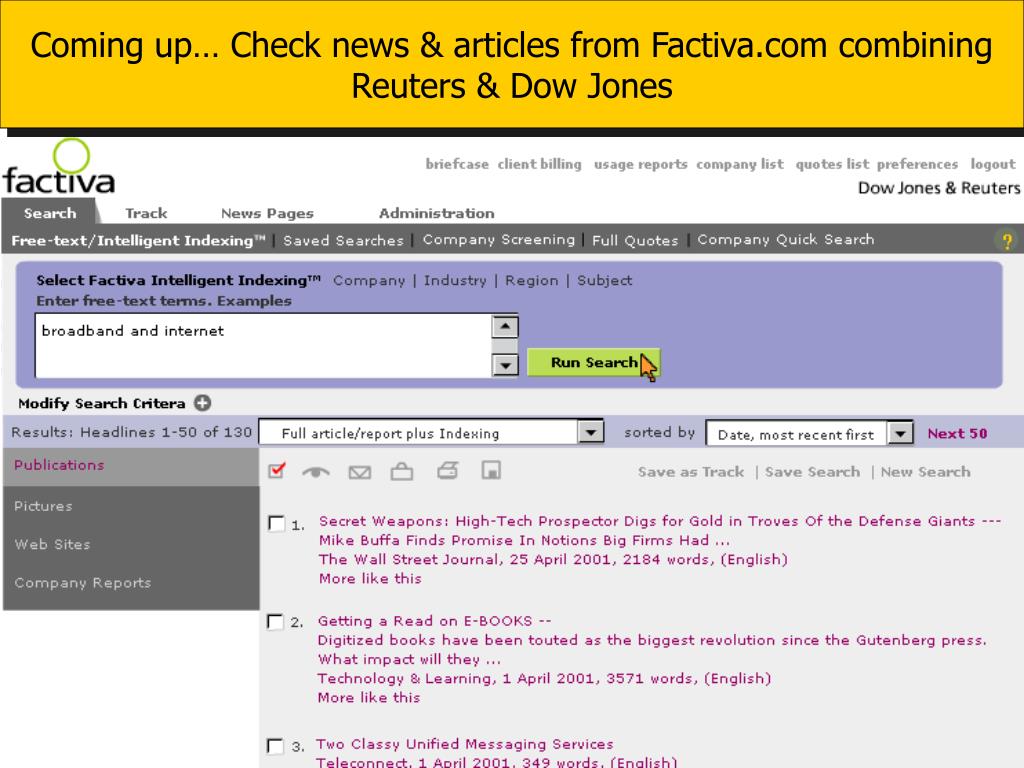1024x768 pixels.
Task: Select Pictures in left sidebar
Action: pos(43,506)
